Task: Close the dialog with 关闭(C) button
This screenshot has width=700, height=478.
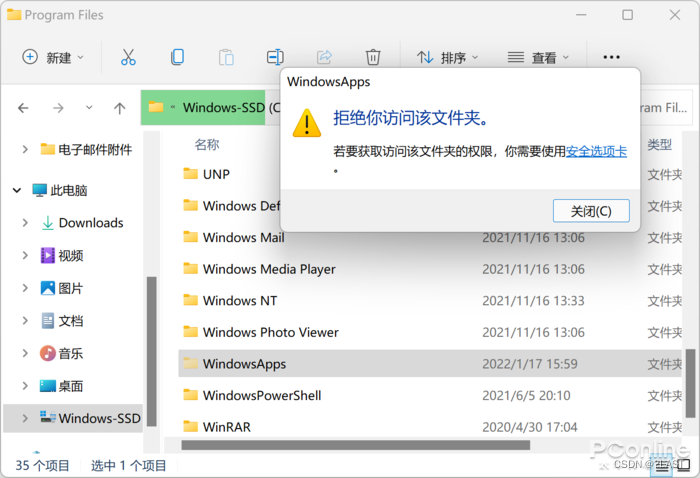Action: coord(591,211)
